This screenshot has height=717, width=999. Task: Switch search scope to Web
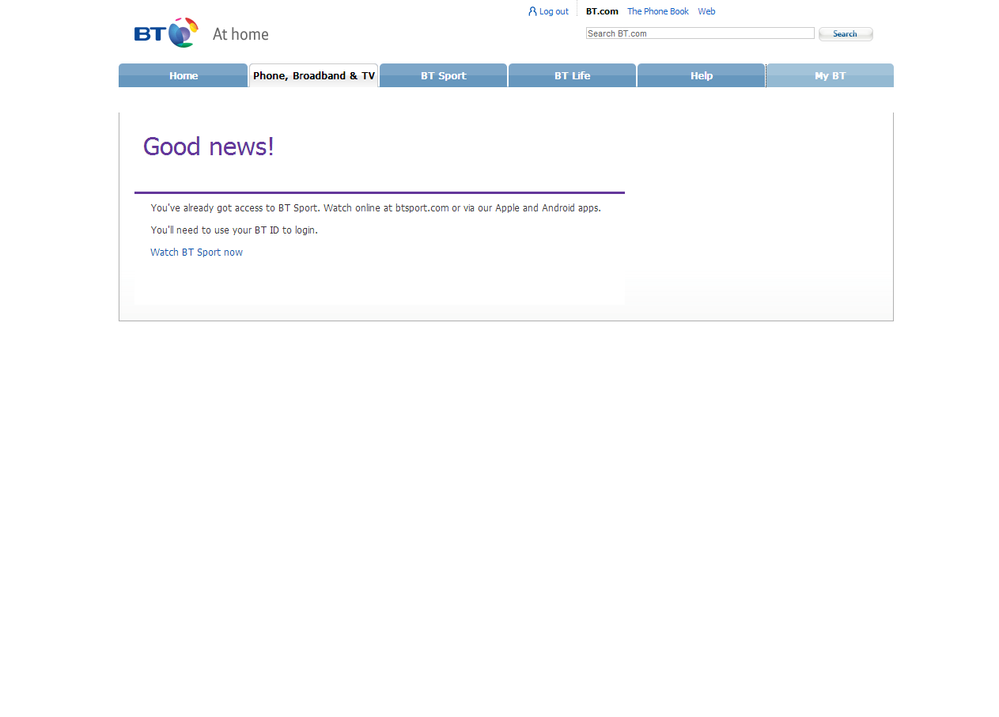coord(707,11)
